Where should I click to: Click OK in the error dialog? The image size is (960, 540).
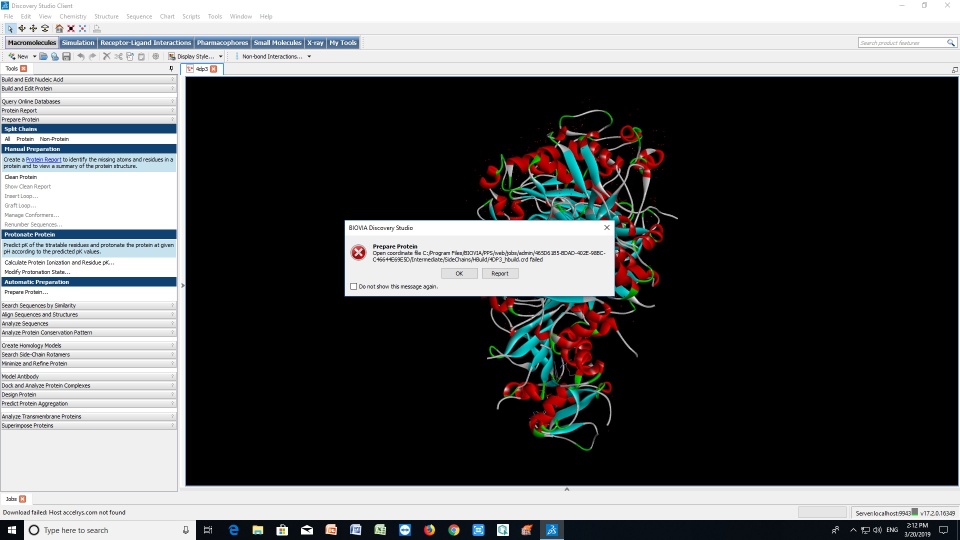tap(459, 274)
